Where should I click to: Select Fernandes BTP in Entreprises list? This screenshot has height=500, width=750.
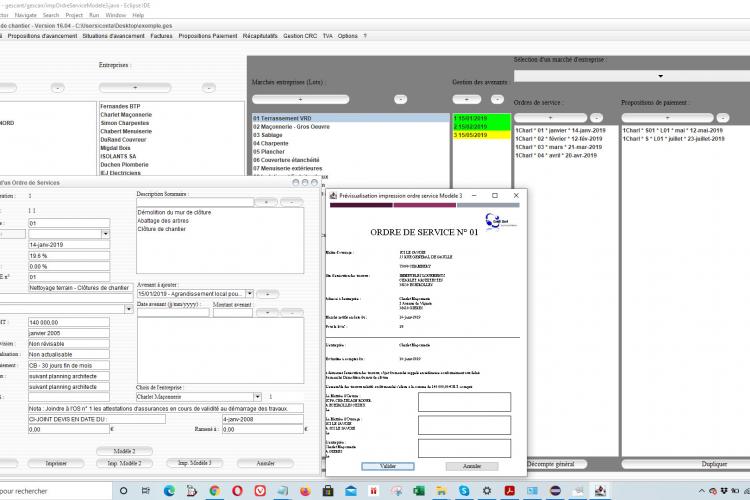tap(170, 106)
